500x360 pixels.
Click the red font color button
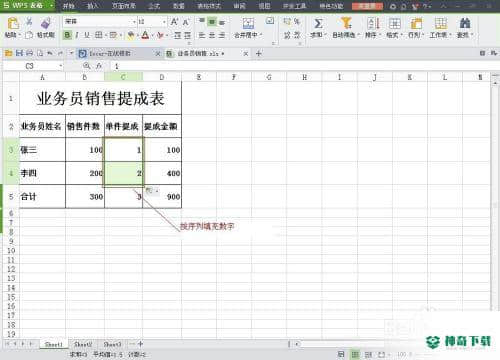[x=145, y=35]
